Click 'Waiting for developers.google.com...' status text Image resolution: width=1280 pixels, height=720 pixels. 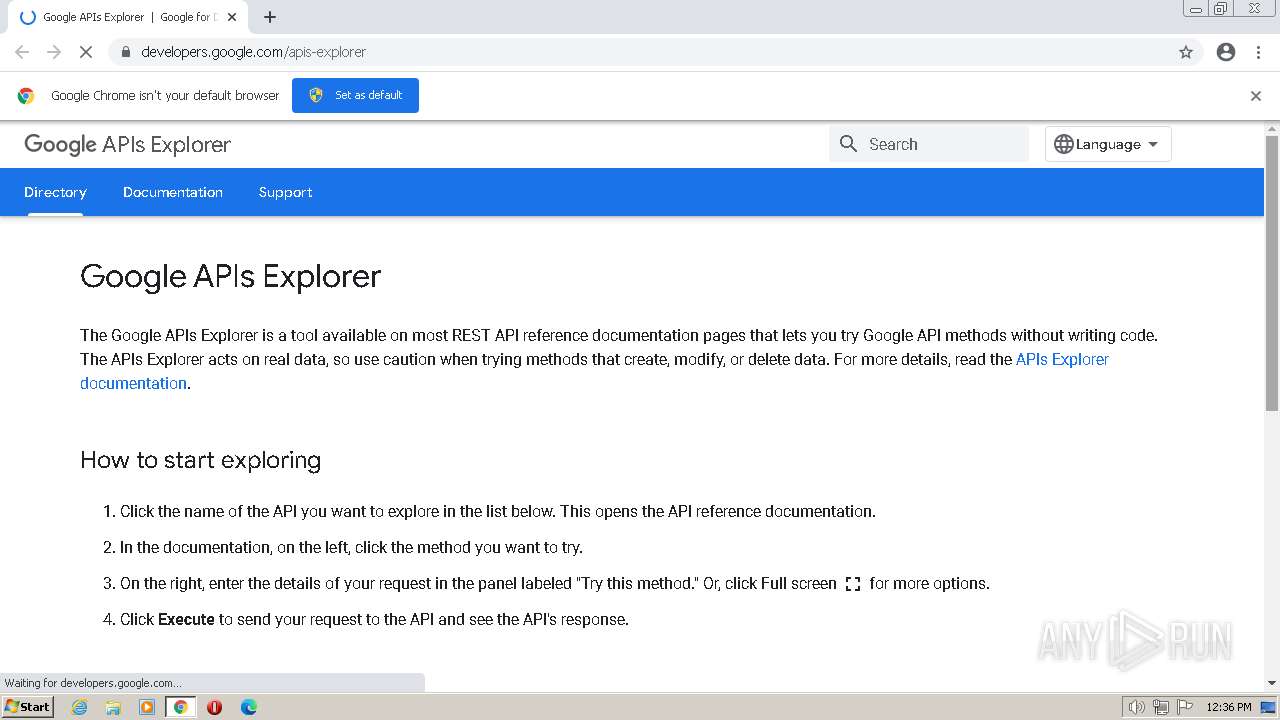93,683
